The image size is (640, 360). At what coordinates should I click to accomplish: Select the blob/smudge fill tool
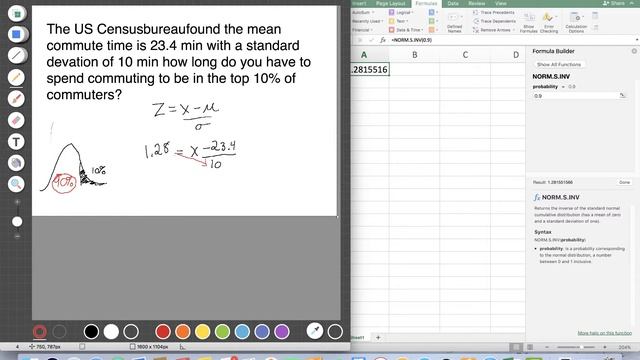(16, 163)
